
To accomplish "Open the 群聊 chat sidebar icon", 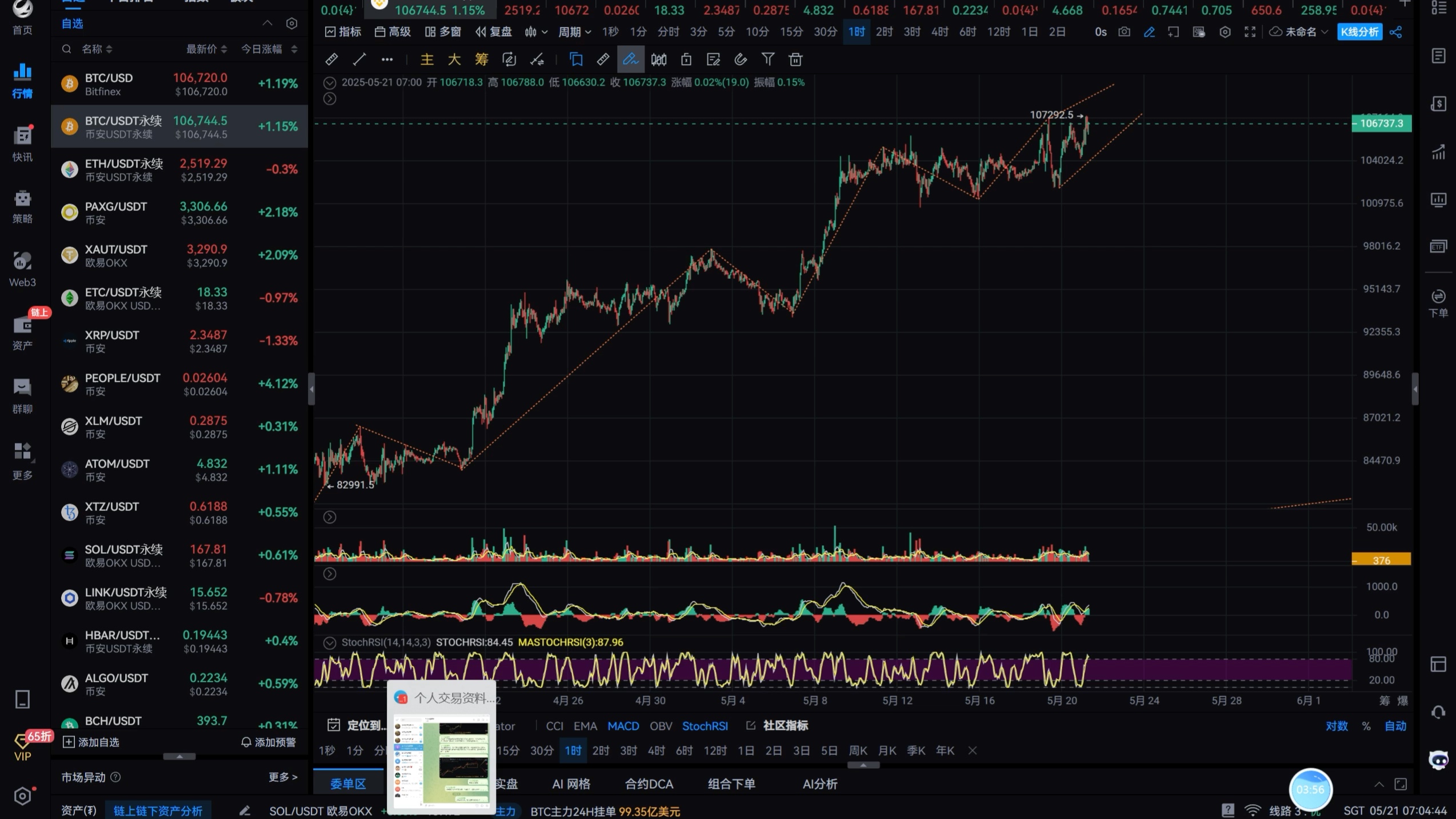I will click(x=22, y=395).
